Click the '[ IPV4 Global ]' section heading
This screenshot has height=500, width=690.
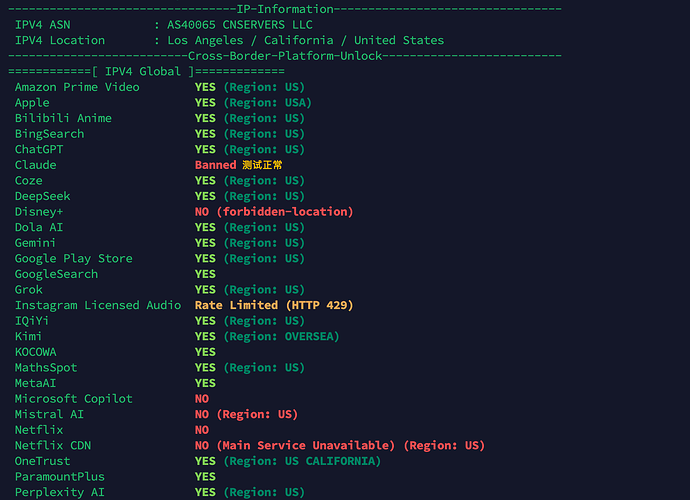143,71
